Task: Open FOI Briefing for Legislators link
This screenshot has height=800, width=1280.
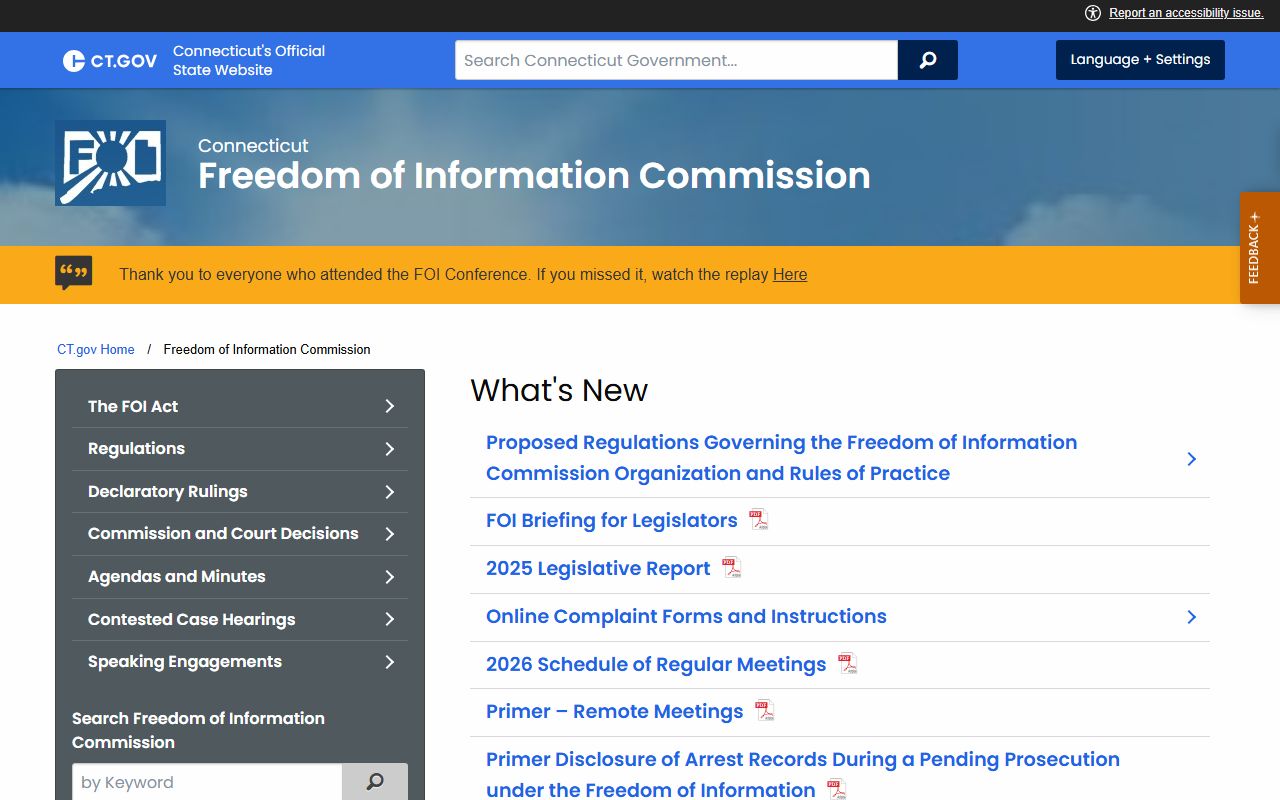Action: pyautogui.click(x=611, y=520)
